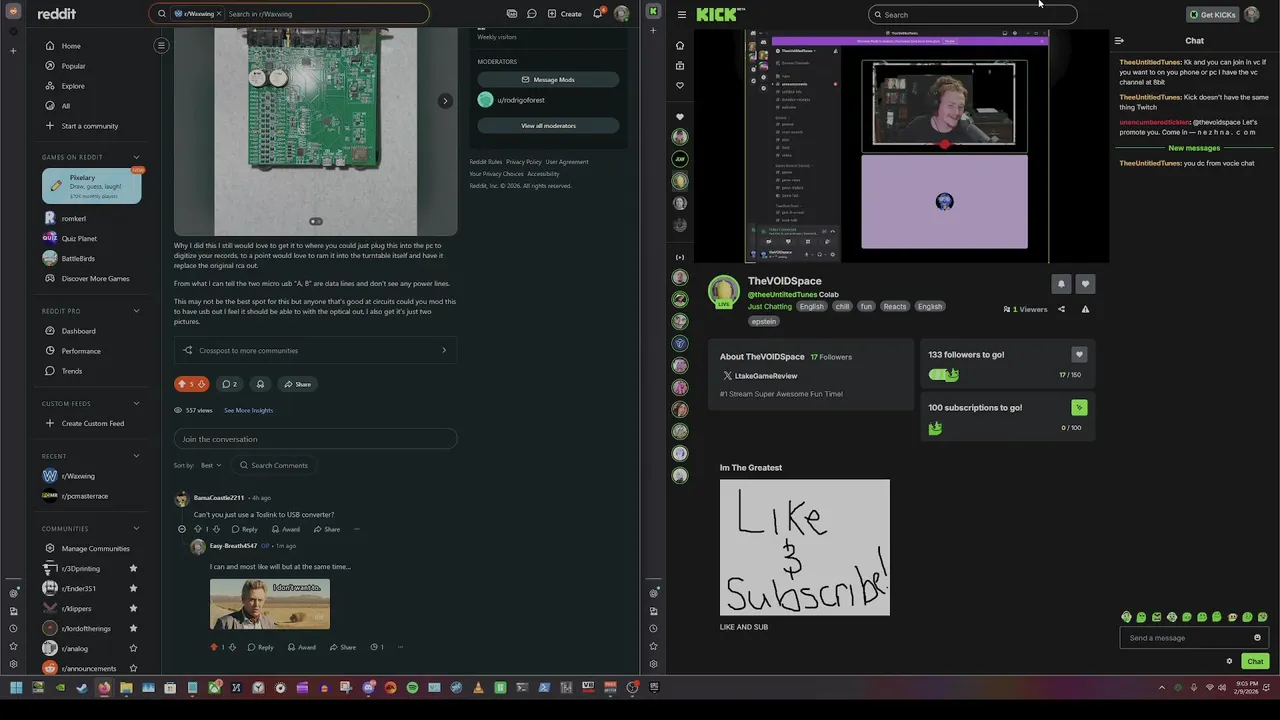Toggle notifications bell for TheVOIDSpace

click(1061, 284)
